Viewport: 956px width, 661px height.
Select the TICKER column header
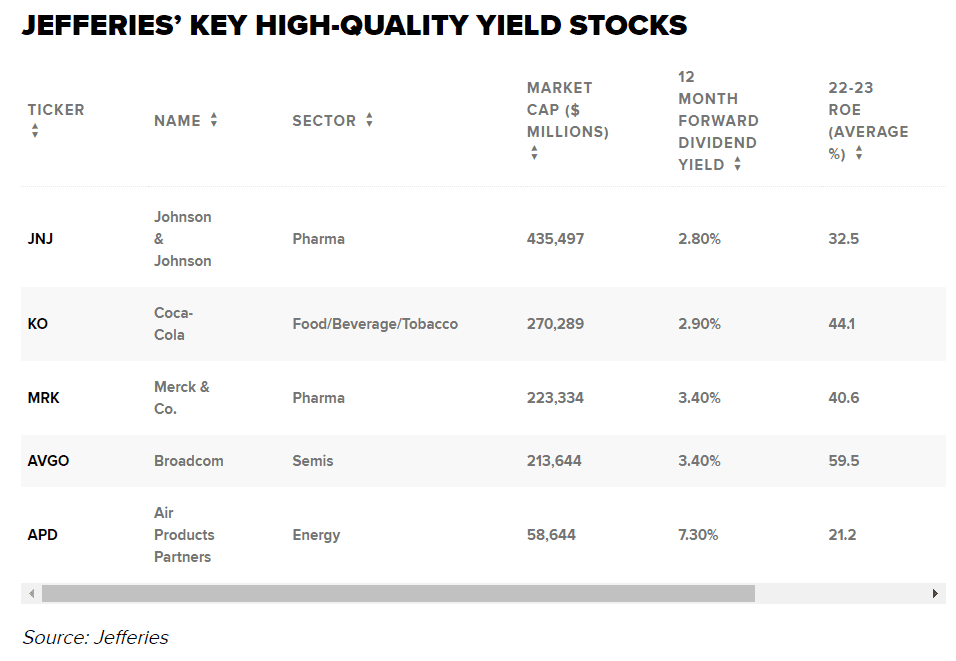[56, 110]
